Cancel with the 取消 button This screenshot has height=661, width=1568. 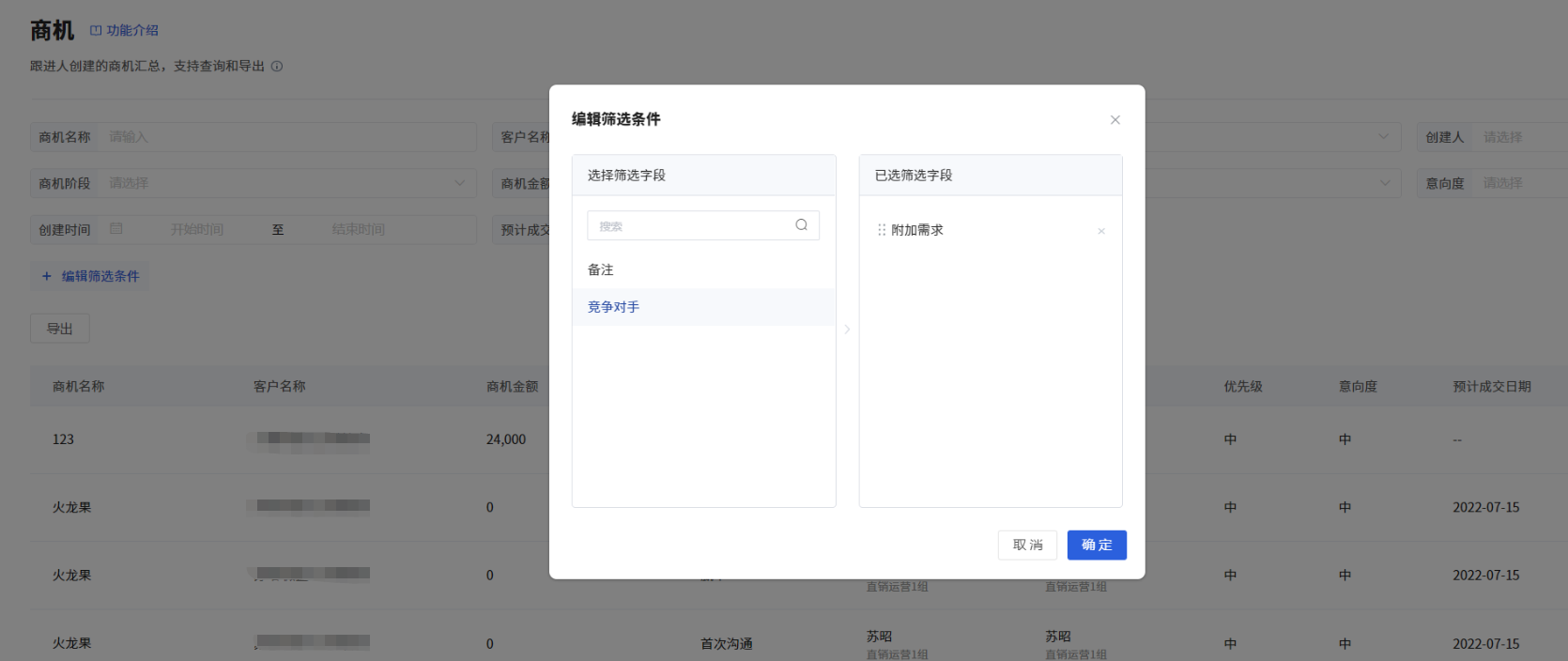[x=1027, y=545]
